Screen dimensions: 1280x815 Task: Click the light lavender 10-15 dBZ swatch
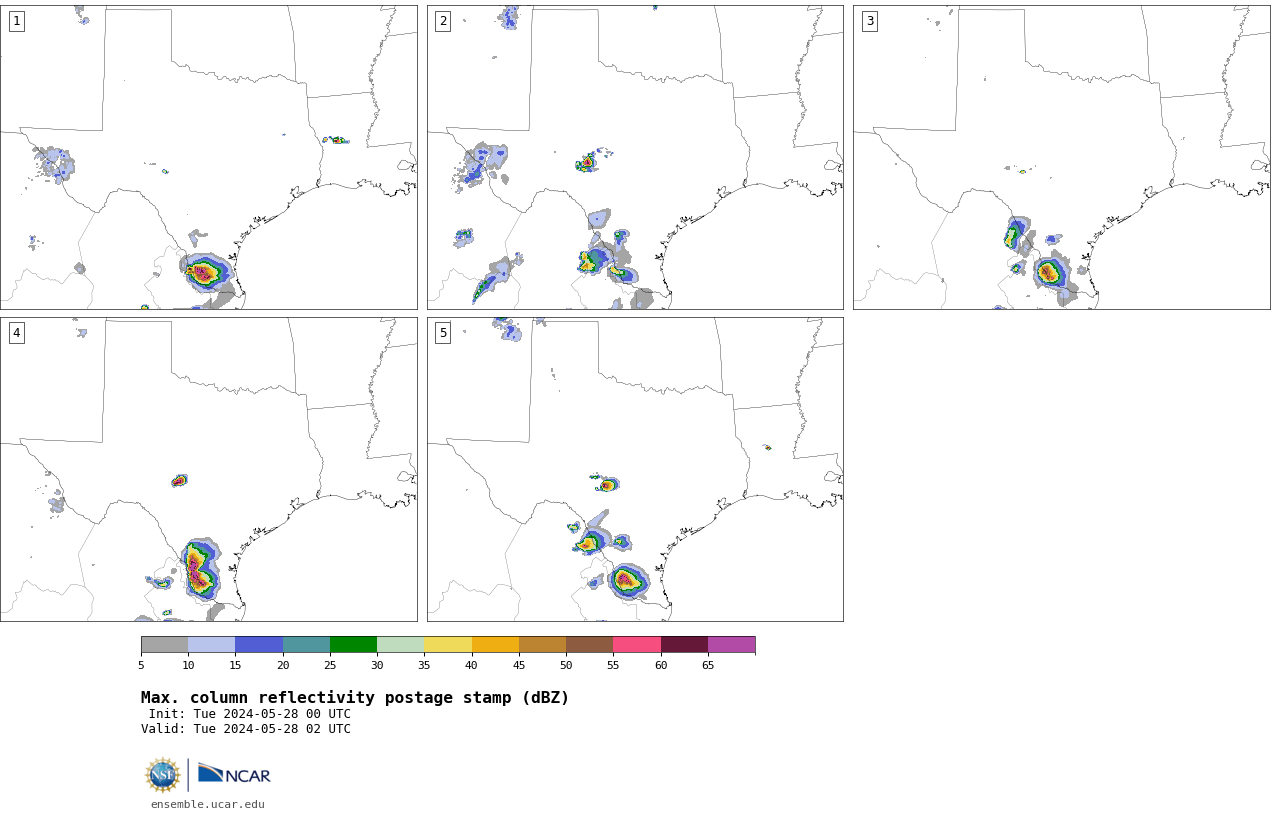[x=211, y=644]
